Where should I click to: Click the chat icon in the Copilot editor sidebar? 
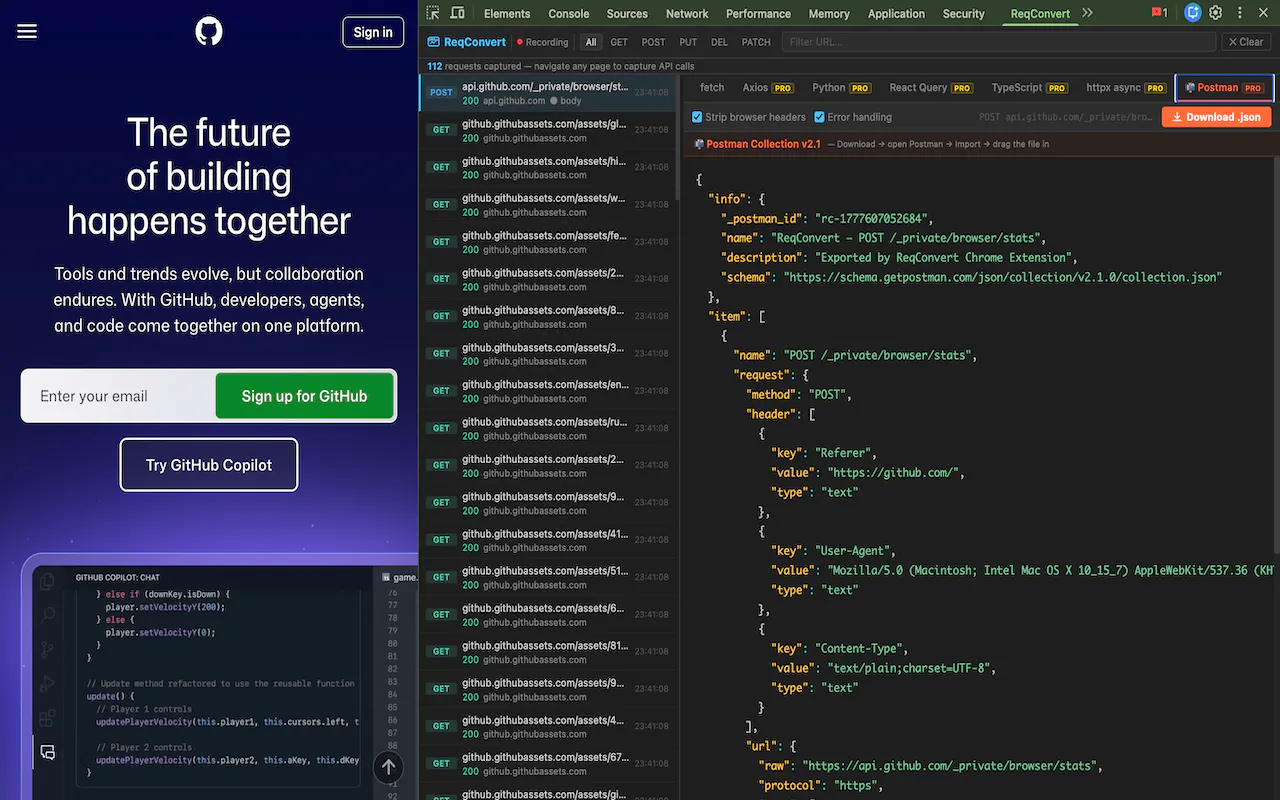47,752
